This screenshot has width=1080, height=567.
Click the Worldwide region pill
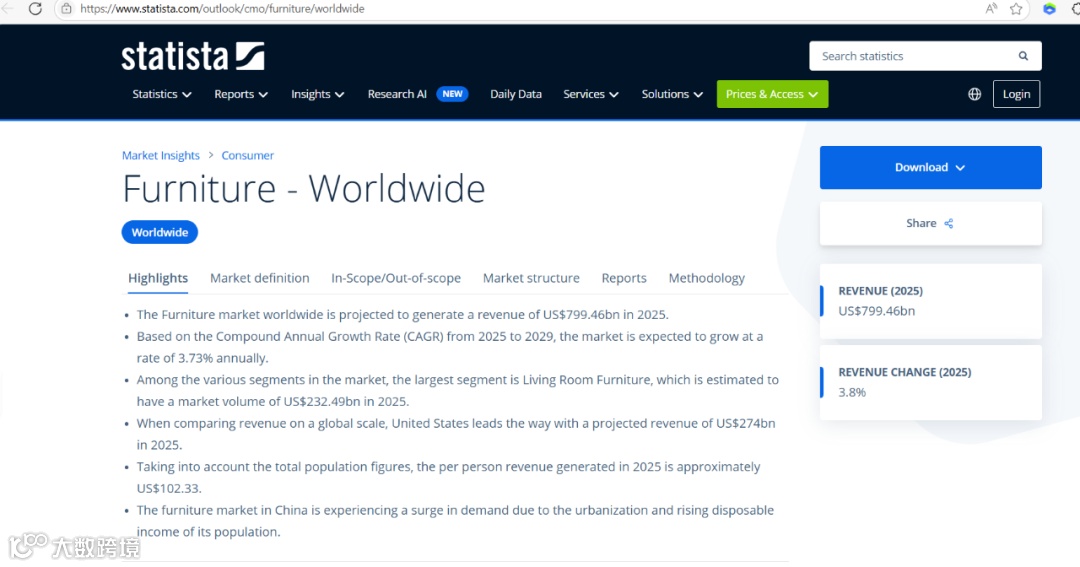pos(160,232)
